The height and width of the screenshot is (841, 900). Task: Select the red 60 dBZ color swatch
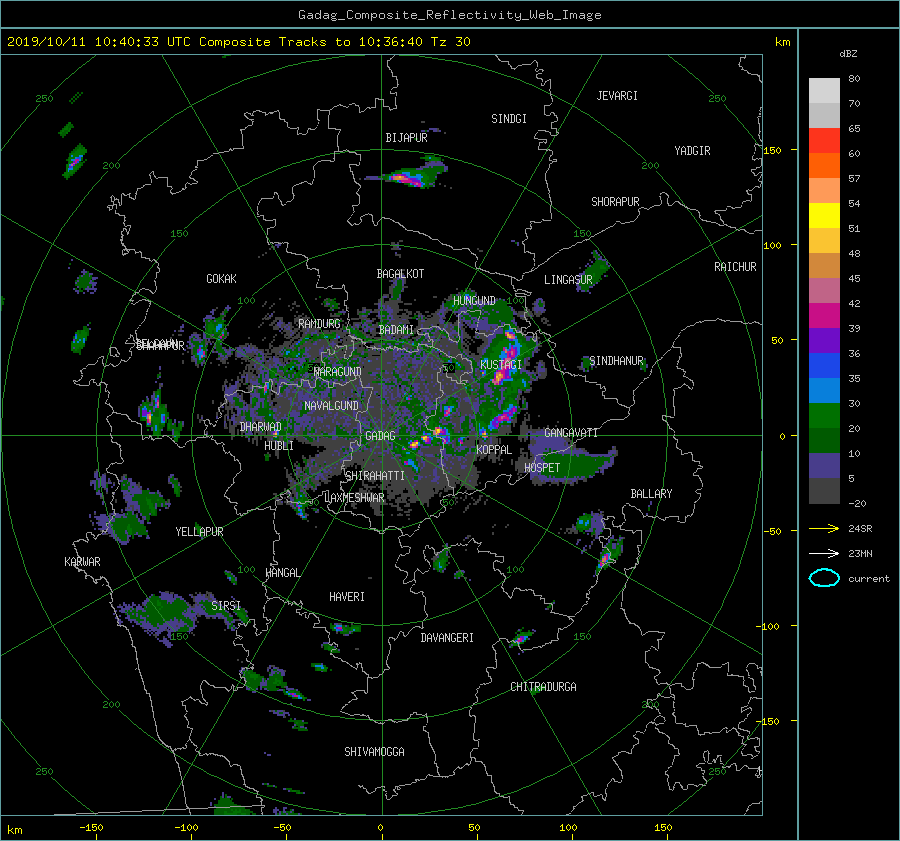(x=824, y=141)
